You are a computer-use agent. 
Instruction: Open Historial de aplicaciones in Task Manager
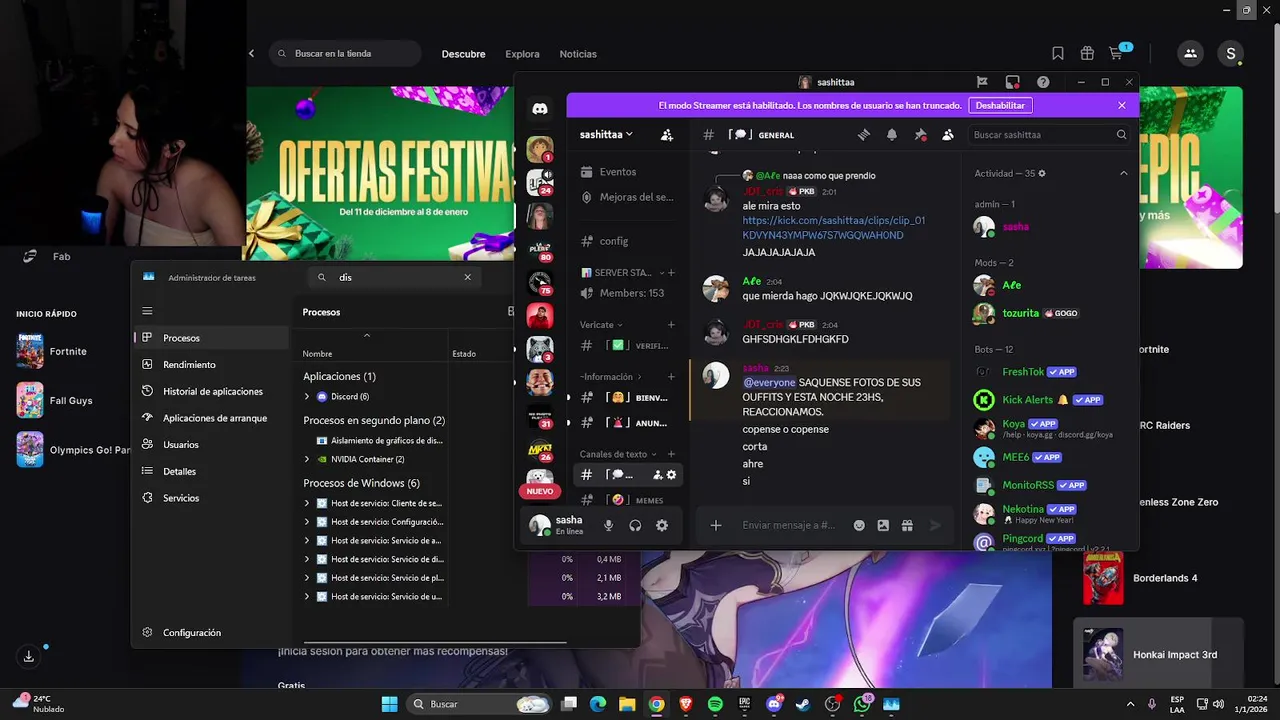pyautogui.click(x=210, y=391)
